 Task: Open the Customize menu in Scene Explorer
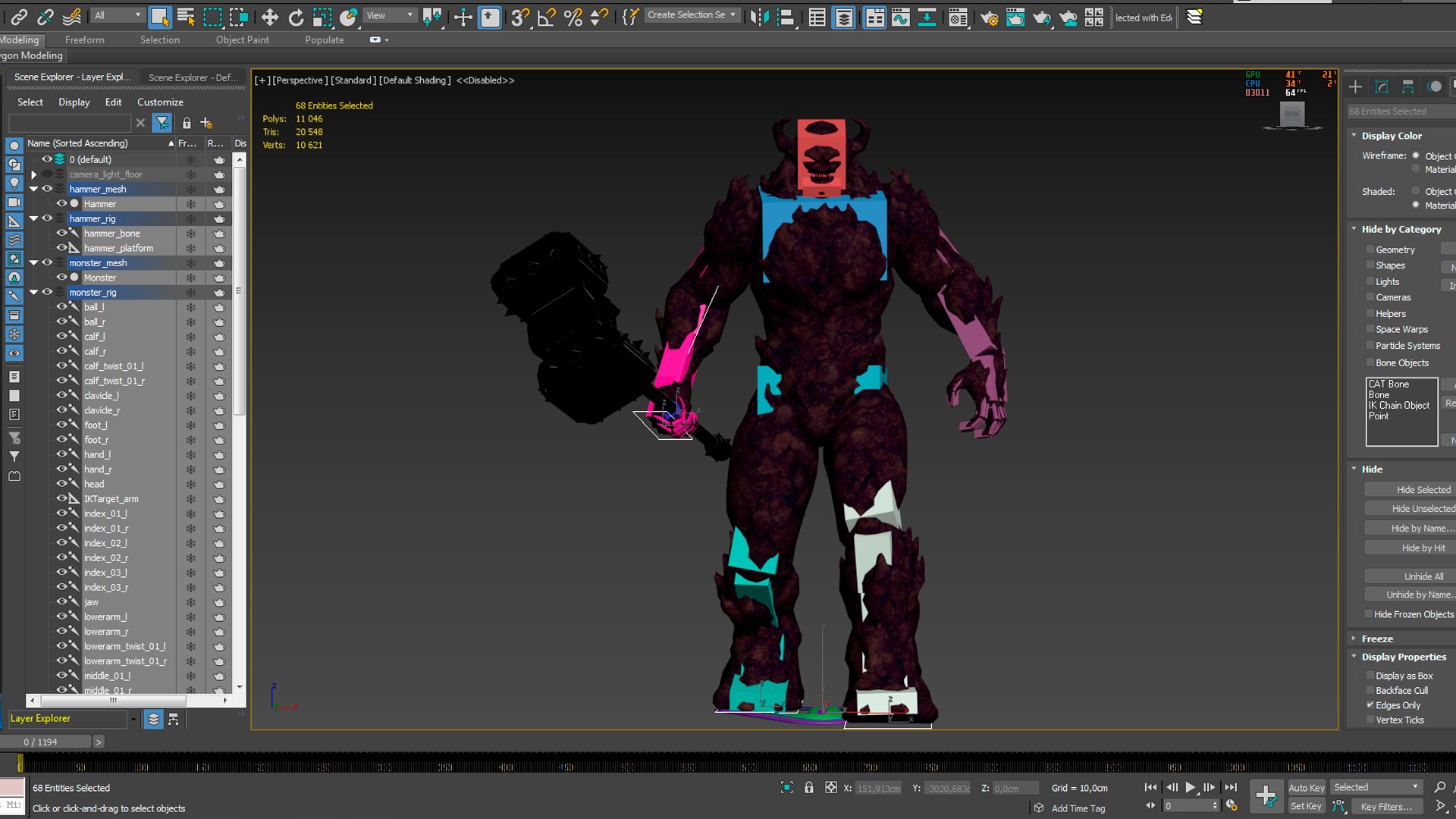160,102
